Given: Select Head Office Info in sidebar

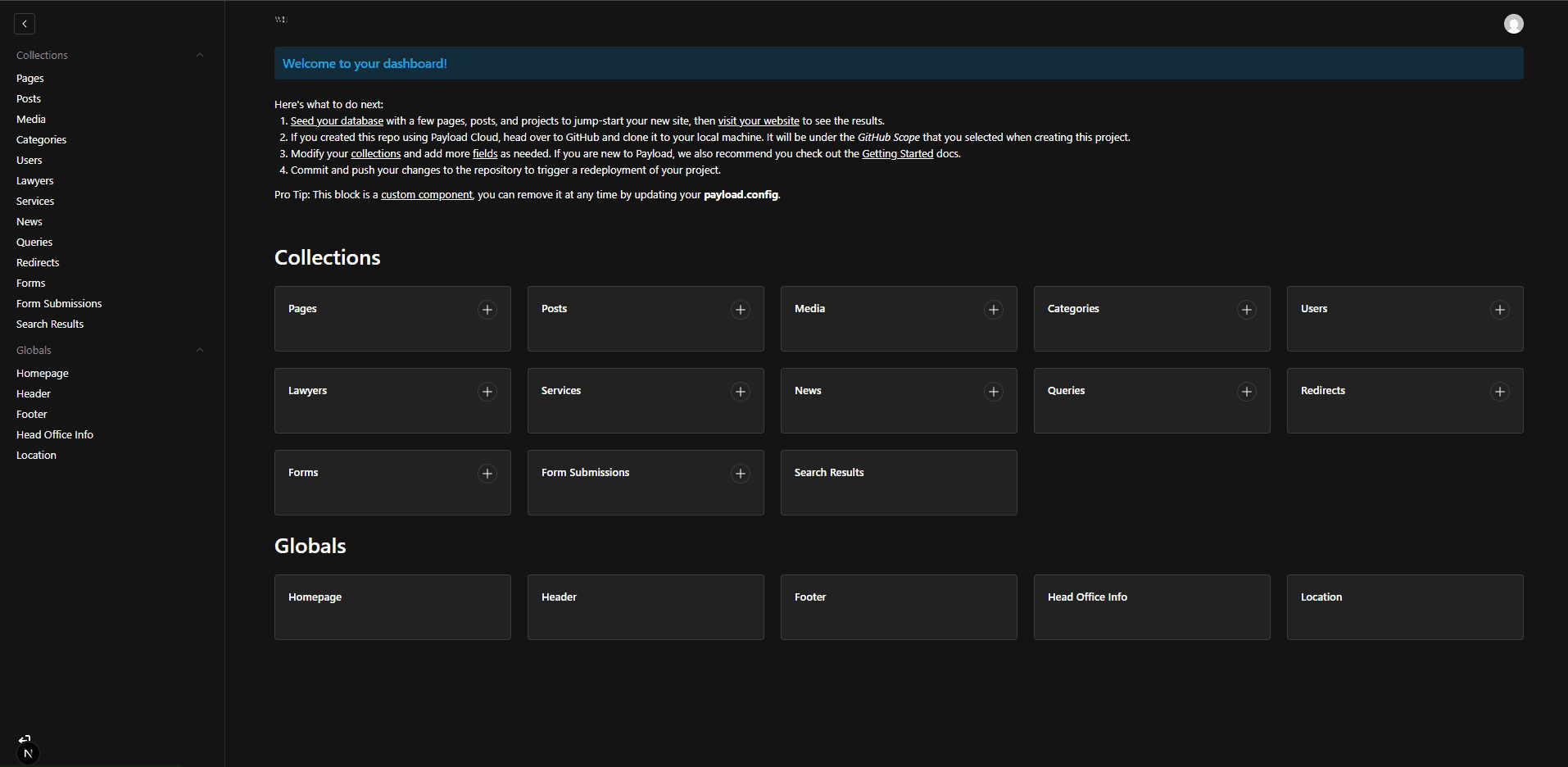Looking at the screenshot, I should click(55, 435).
